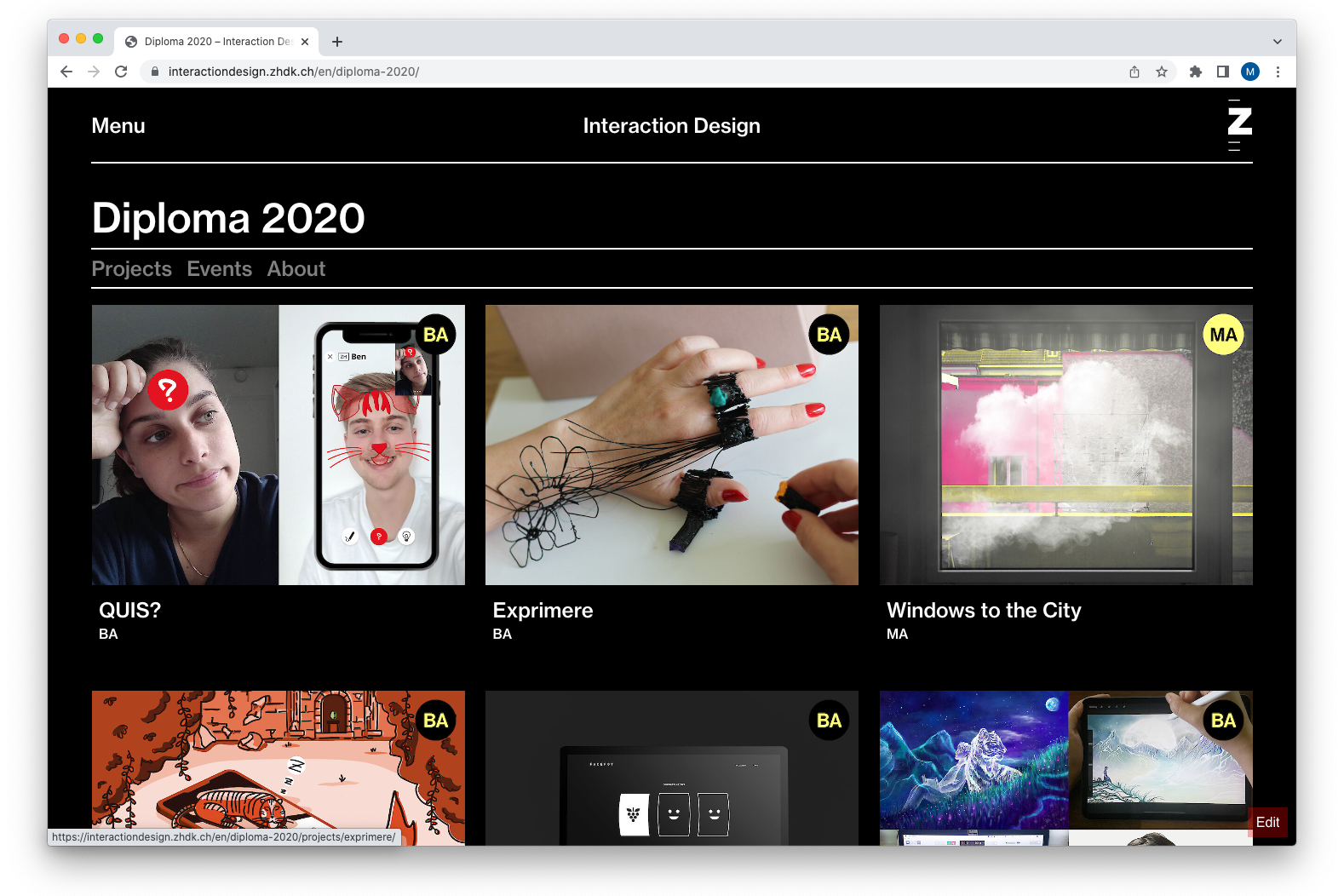Toggle the browser side panel
The image size is (1344, 896).
(x=1222, y=72)
